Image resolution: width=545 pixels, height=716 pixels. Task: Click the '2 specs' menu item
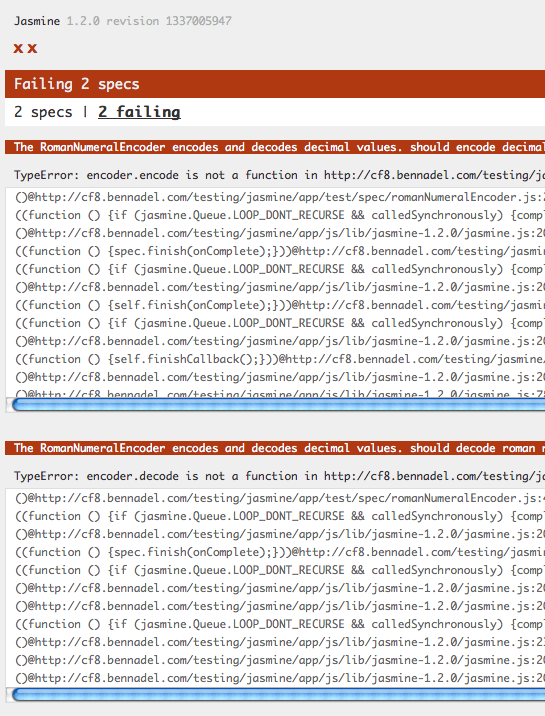click(43, 112)
